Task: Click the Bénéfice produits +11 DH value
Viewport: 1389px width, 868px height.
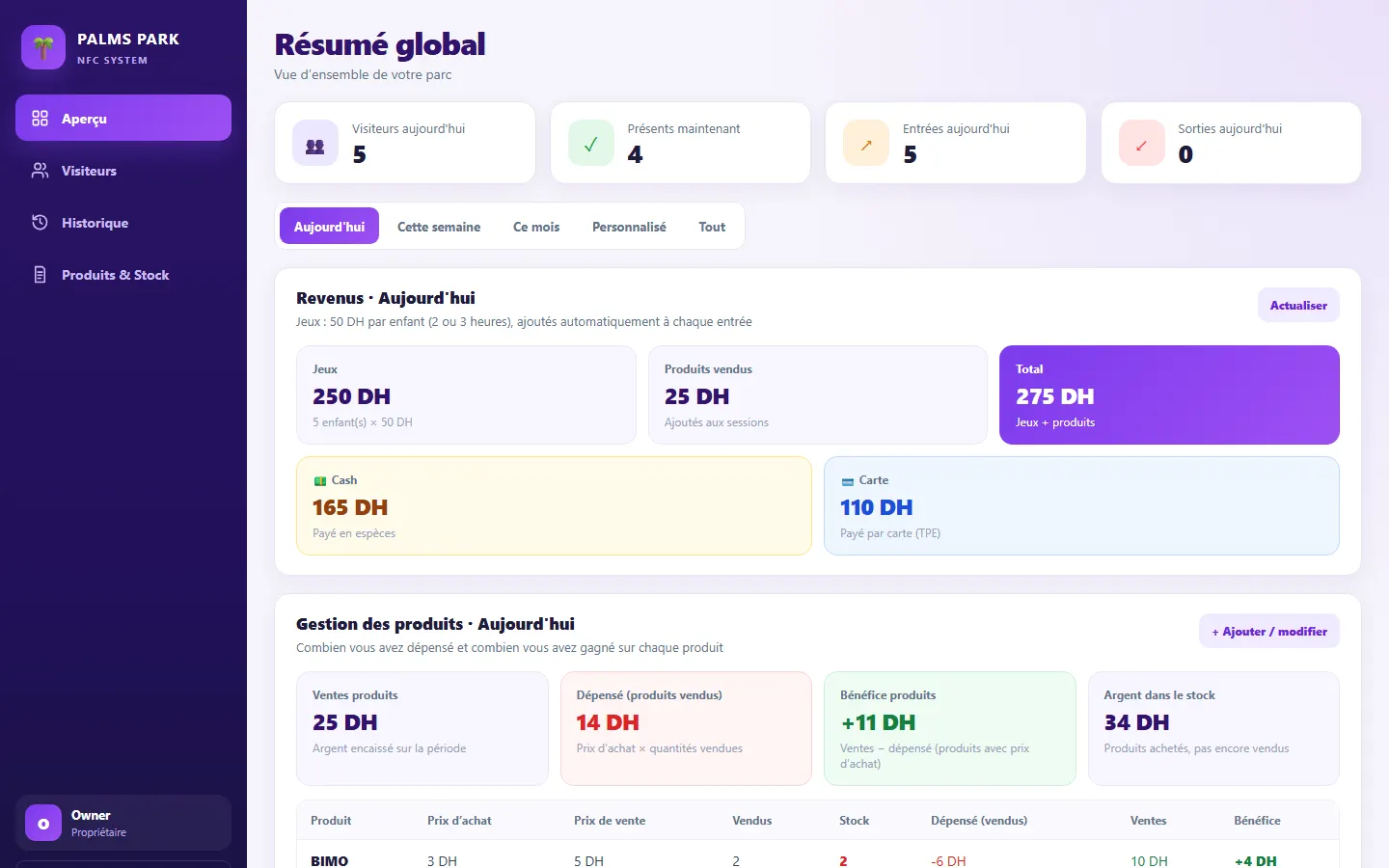Action: [x=878, y=722]
